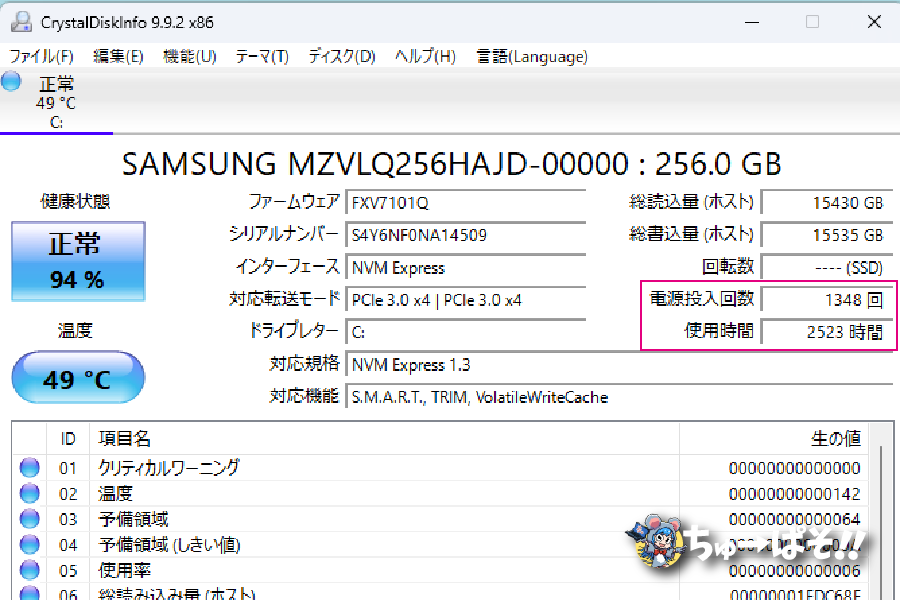
Task: Select the 温度 row in SMART list
Action: pos(440,493)
